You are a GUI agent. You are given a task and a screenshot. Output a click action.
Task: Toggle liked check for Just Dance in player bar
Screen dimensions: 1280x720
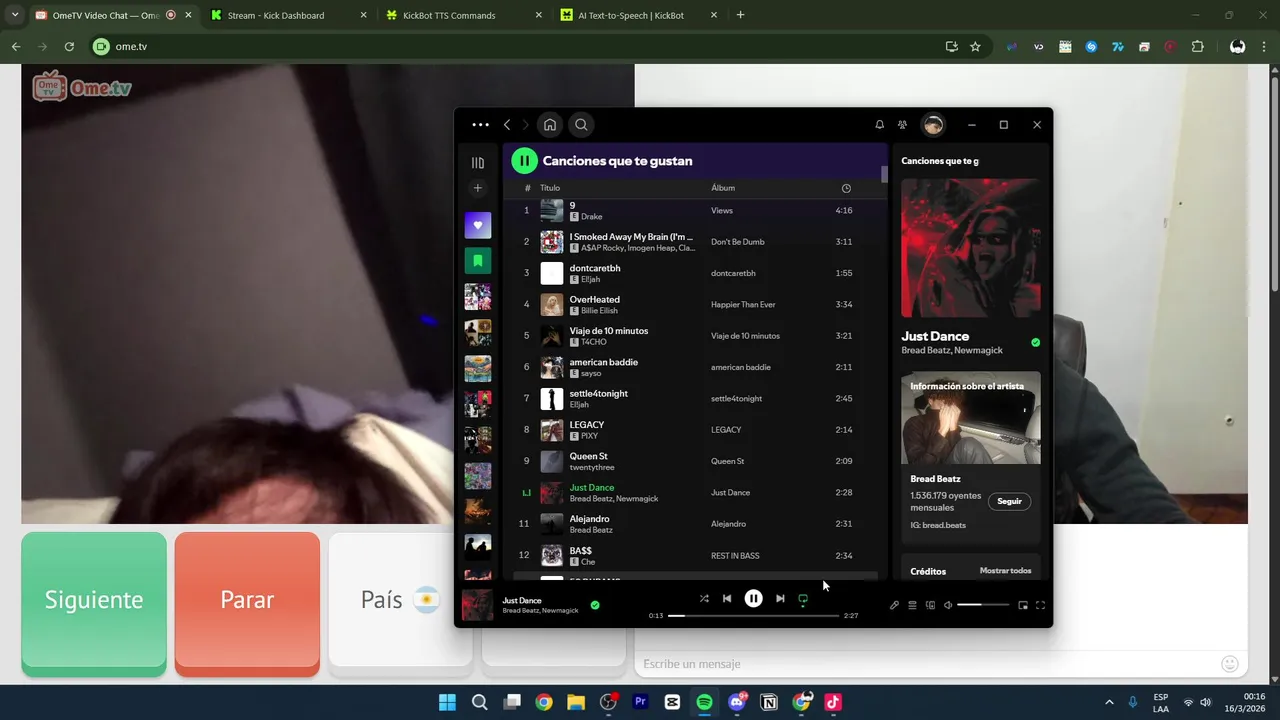[595, 605]
